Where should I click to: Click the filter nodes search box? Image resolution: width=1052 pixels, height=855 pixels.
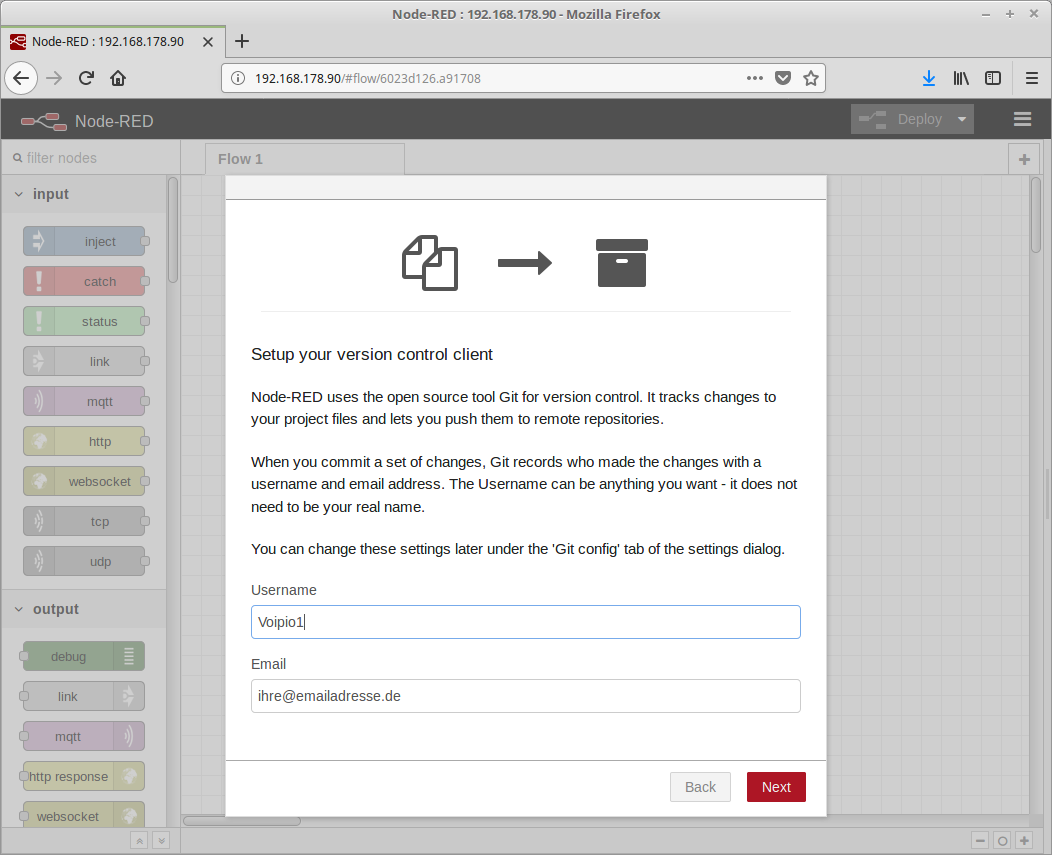click(90, 158)
